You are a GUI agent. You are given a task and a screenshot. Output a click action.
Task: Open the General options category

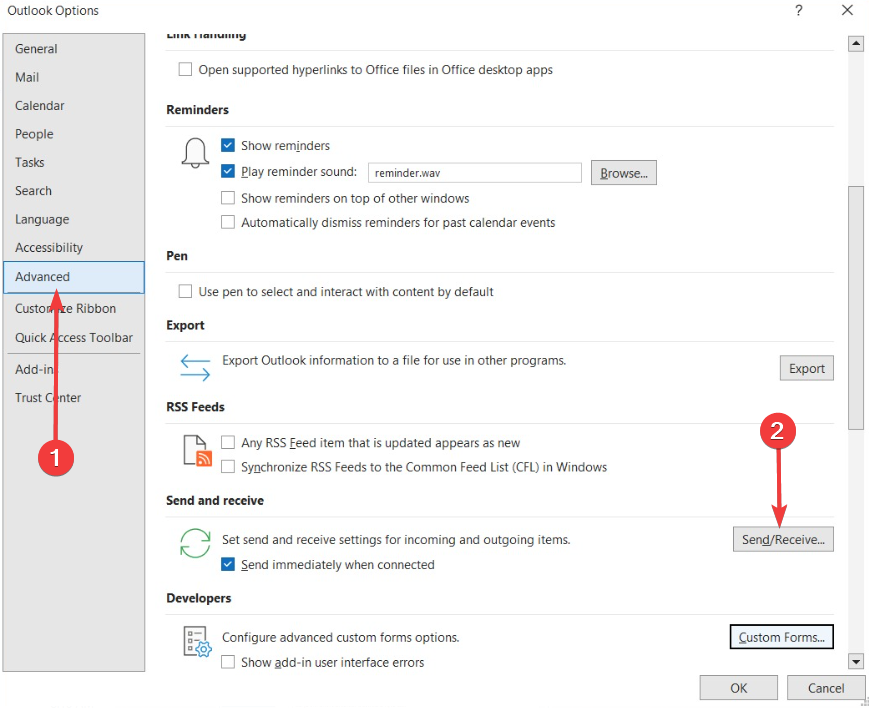[74, 49]
